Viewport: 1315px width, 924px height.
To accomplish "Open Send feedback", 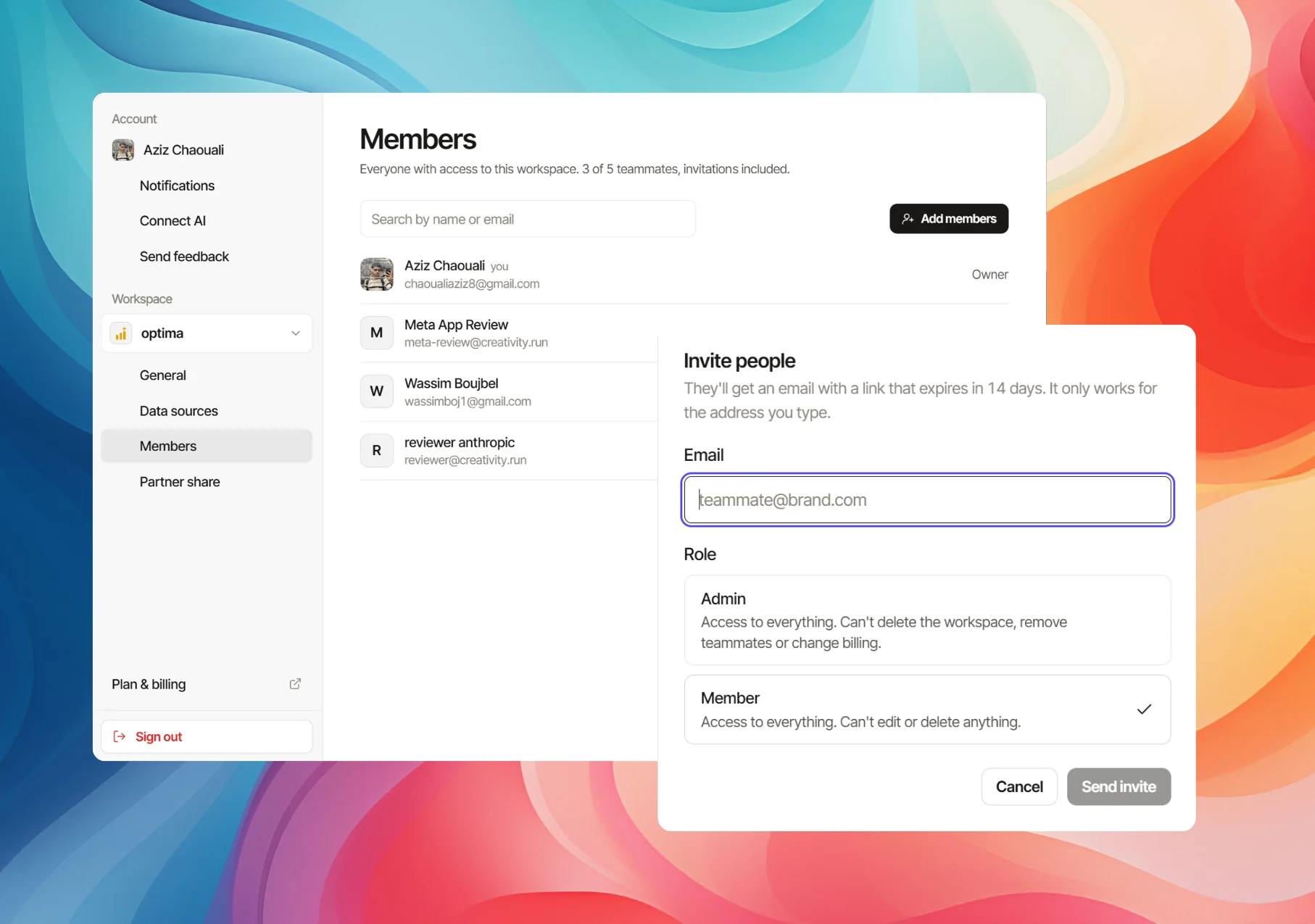I will 184,257.
